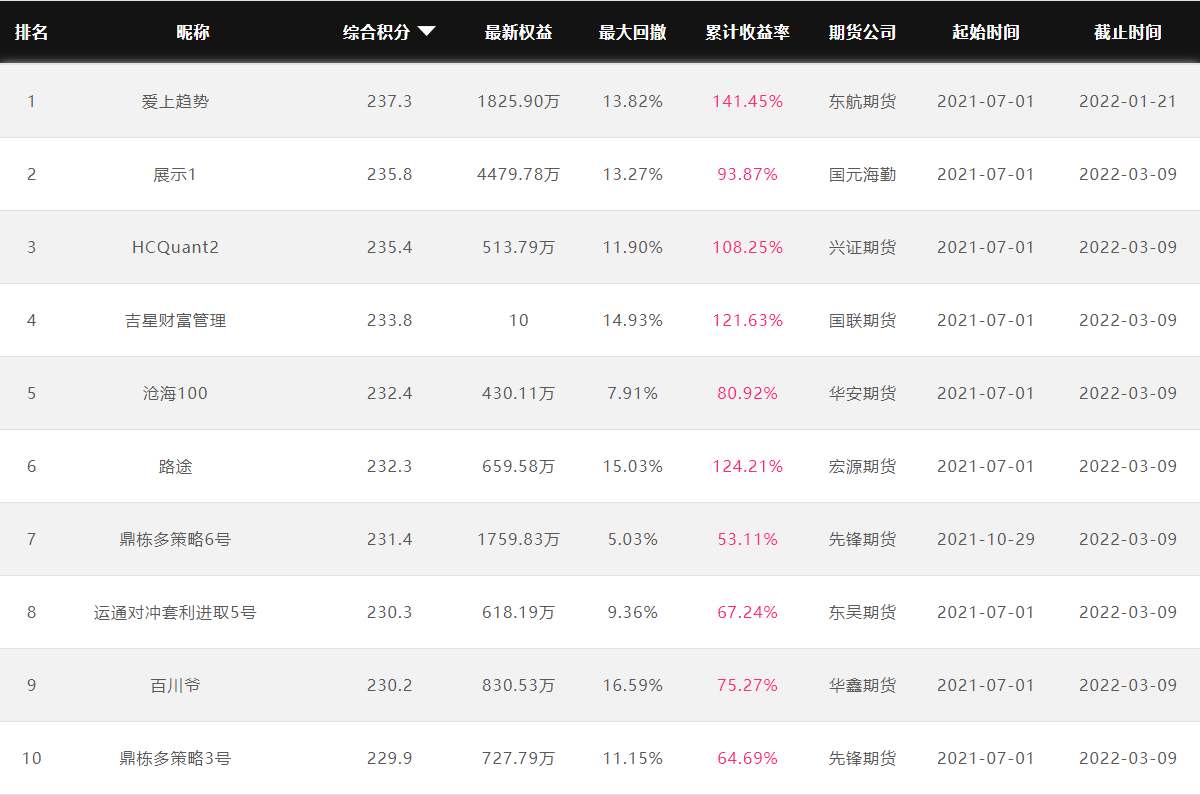
Task: Click the 宏源期货 company cell
Action: pos(862,466)
